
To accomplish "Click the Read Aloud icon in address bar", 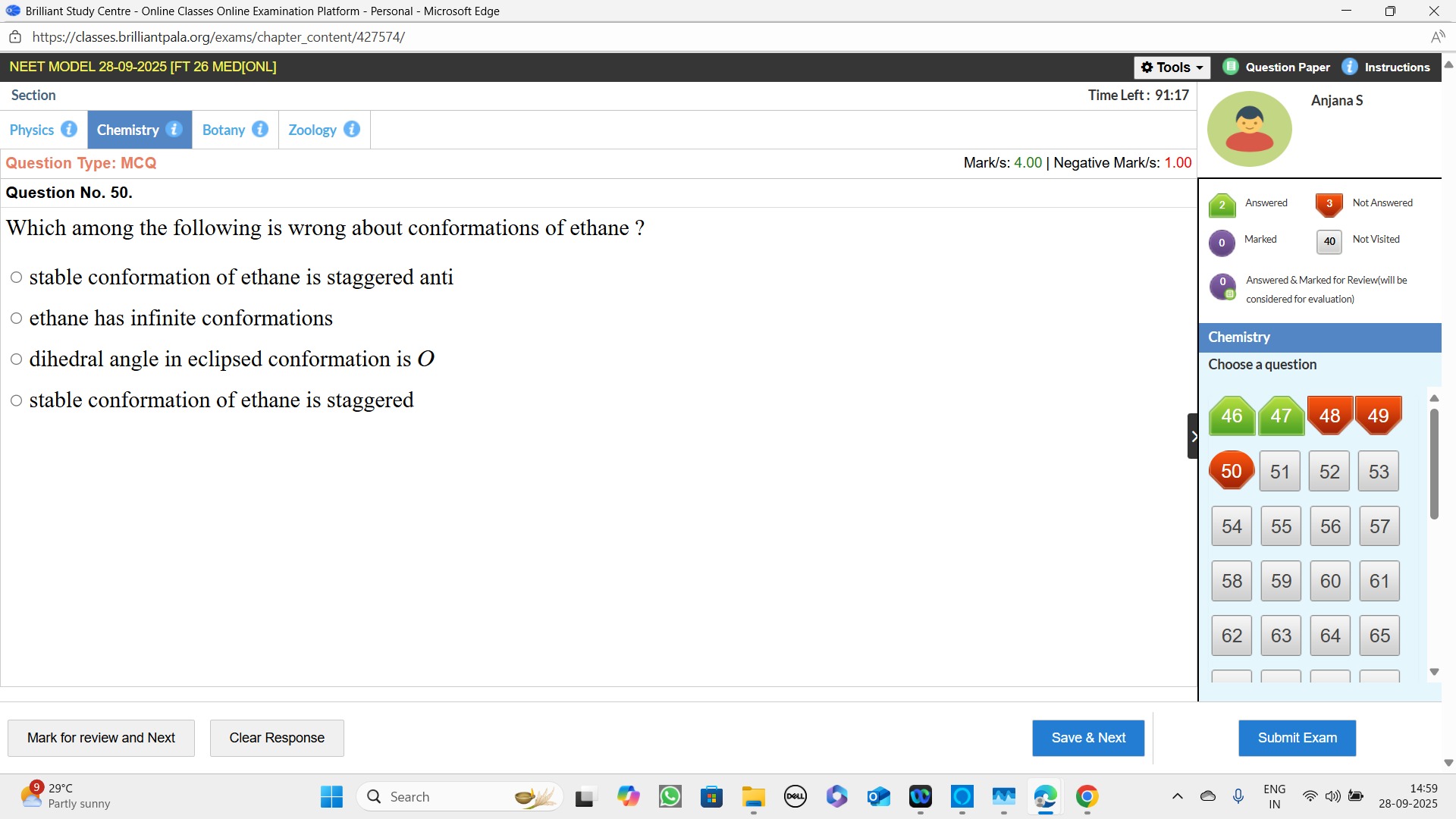I will (1438, 37).
